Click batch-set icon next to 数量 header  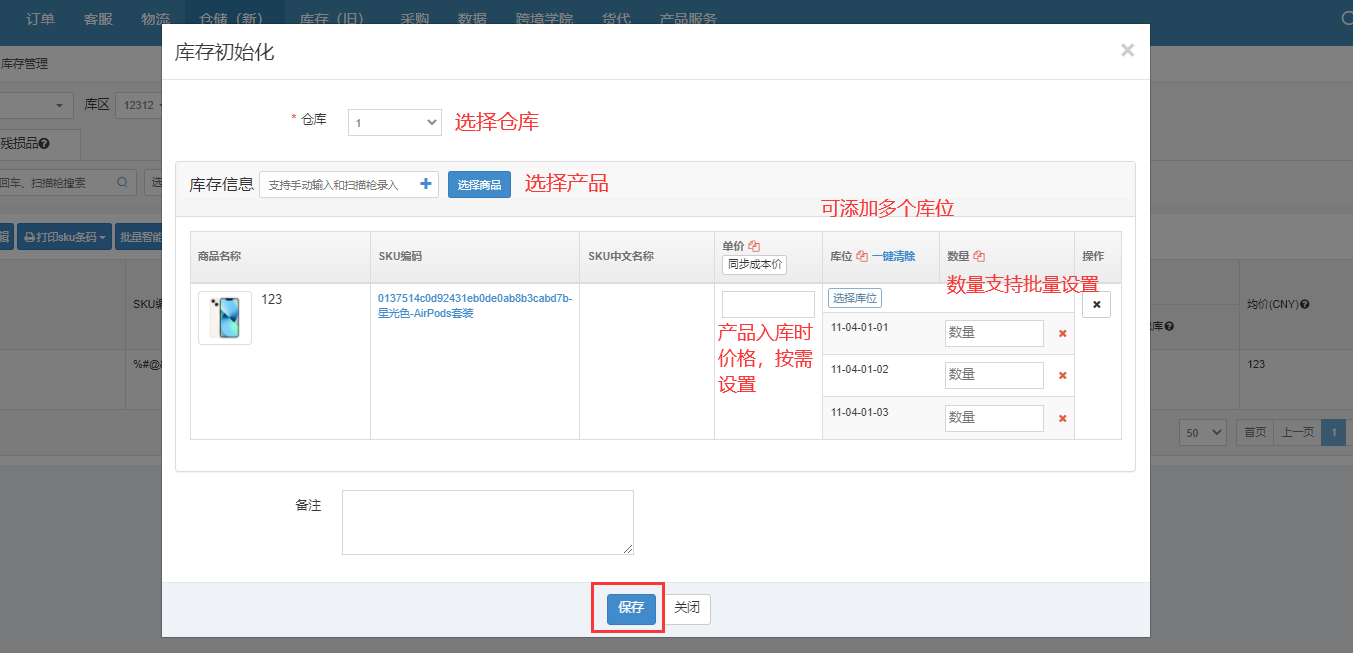coord(979,256)
